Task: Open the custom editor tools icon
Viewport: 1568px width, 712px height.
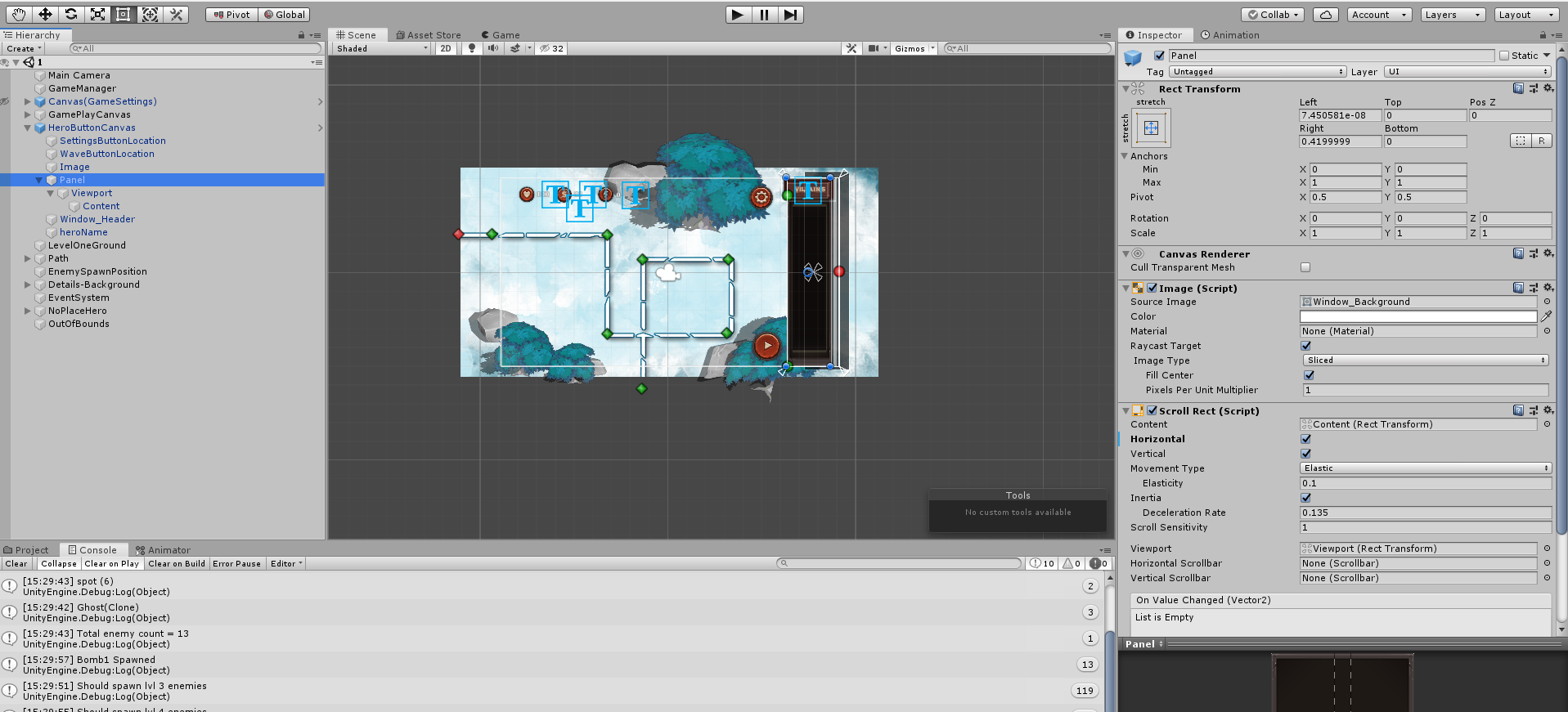Action: 176,14
